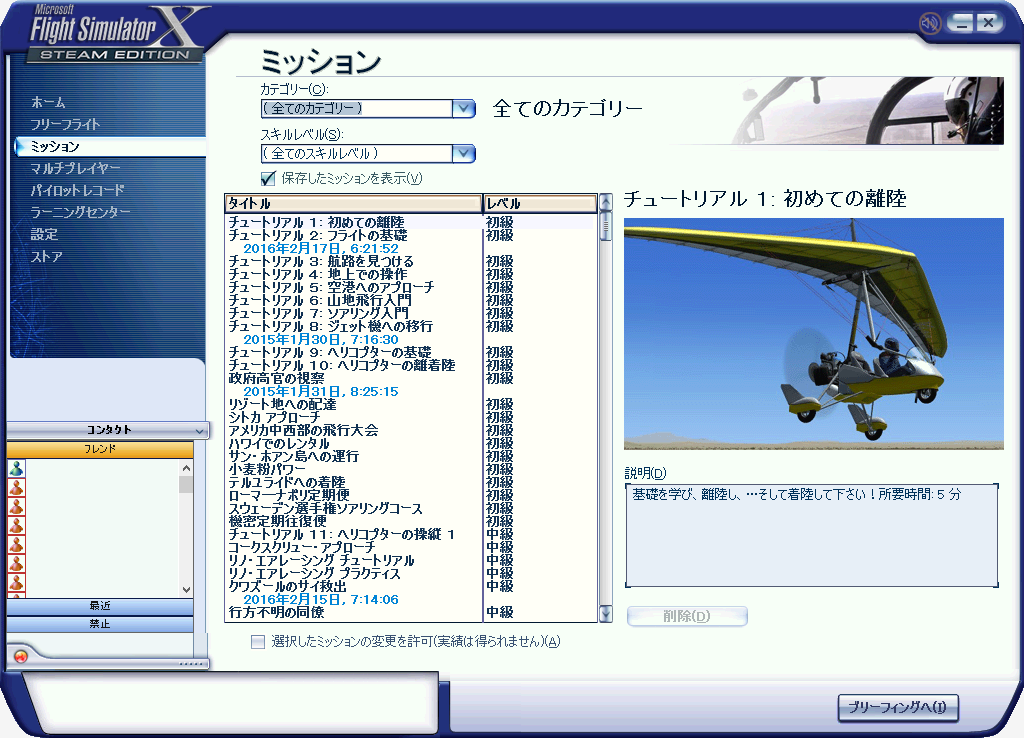This screenshot has height=738, width=1024.
Task: Select チュートリアル 5: 空港へのアプローチ
Action: (331, 287)
